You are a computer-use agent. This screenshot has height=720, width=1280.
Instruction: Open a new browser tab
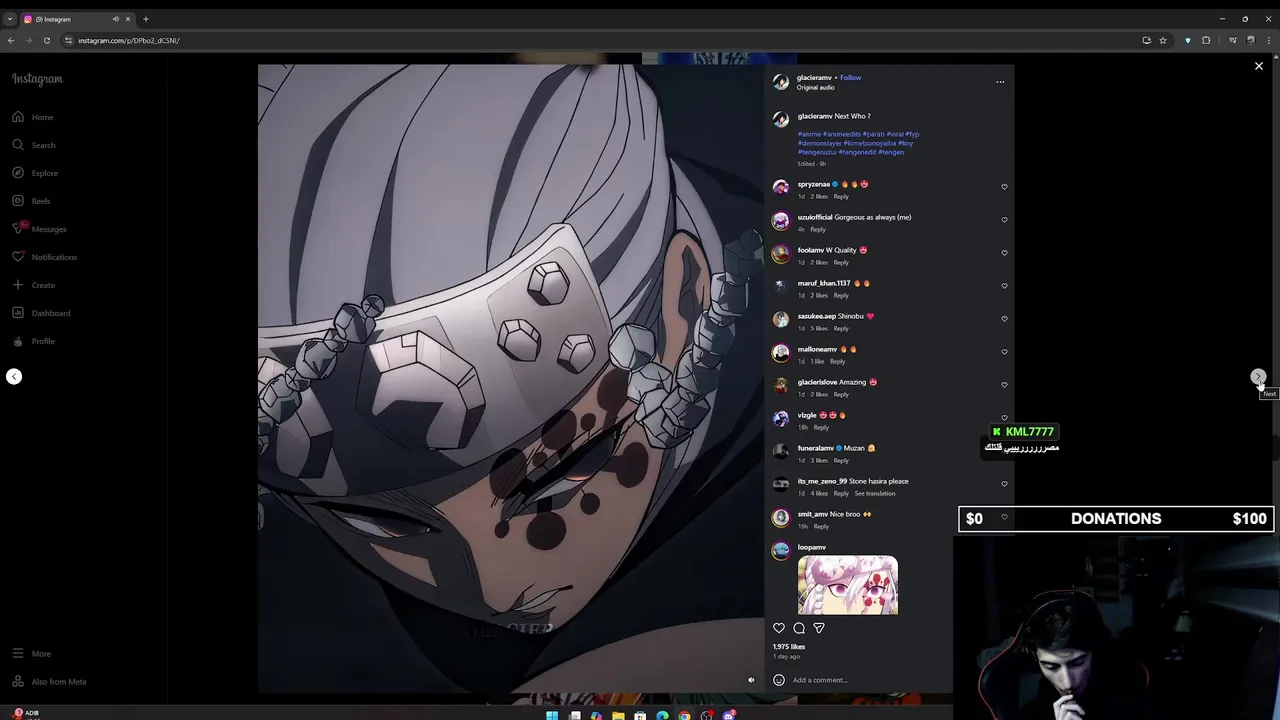145,19
